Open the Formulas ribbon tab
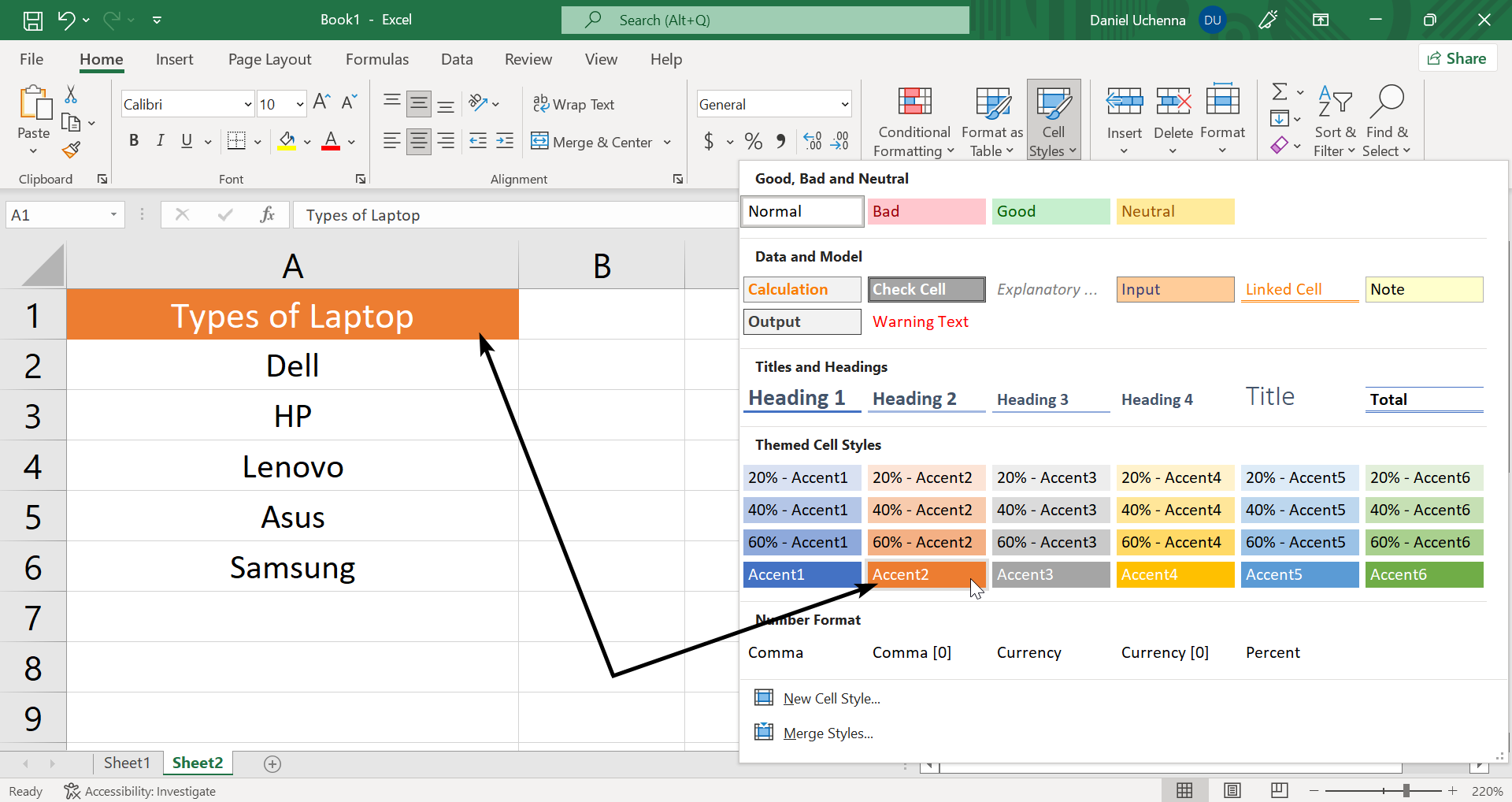1512x802 pixels. [376, 59]
